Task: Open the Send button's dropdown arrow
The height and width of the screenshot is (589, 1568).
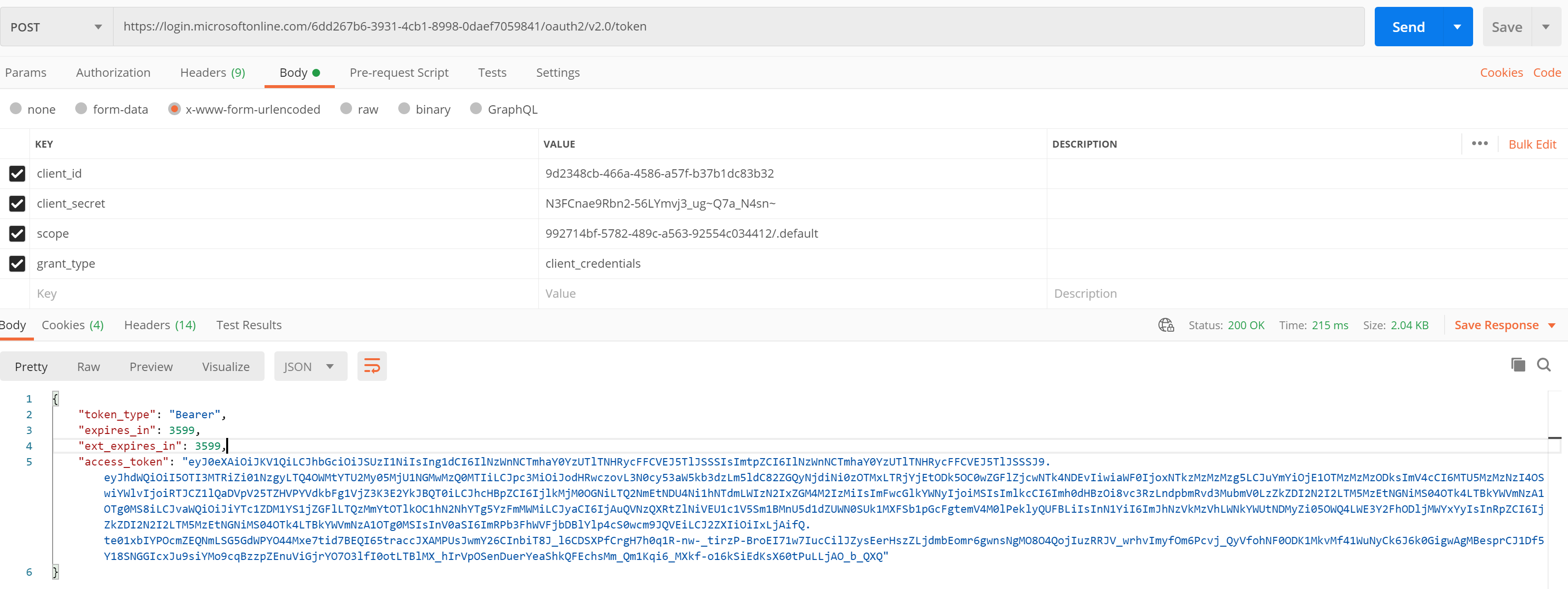Action: coord(1457,26)
